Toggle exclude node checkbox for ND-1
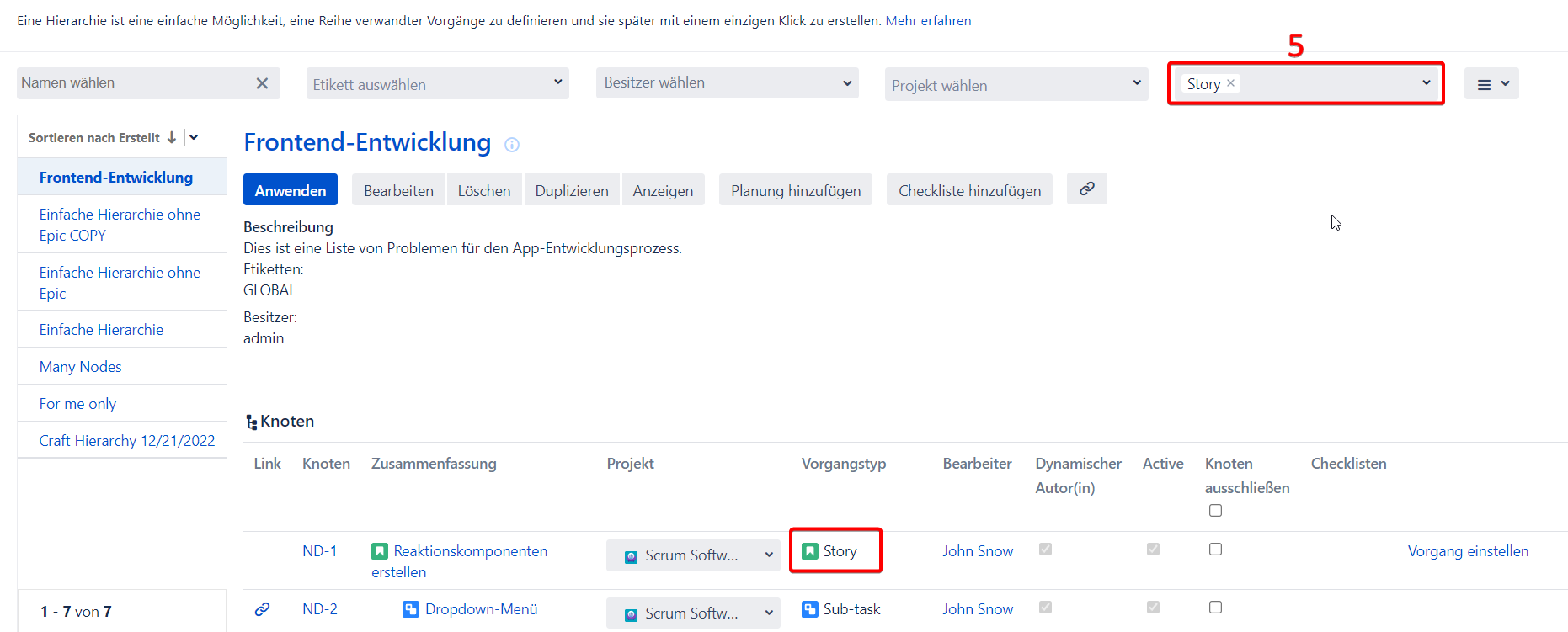 1215,550
